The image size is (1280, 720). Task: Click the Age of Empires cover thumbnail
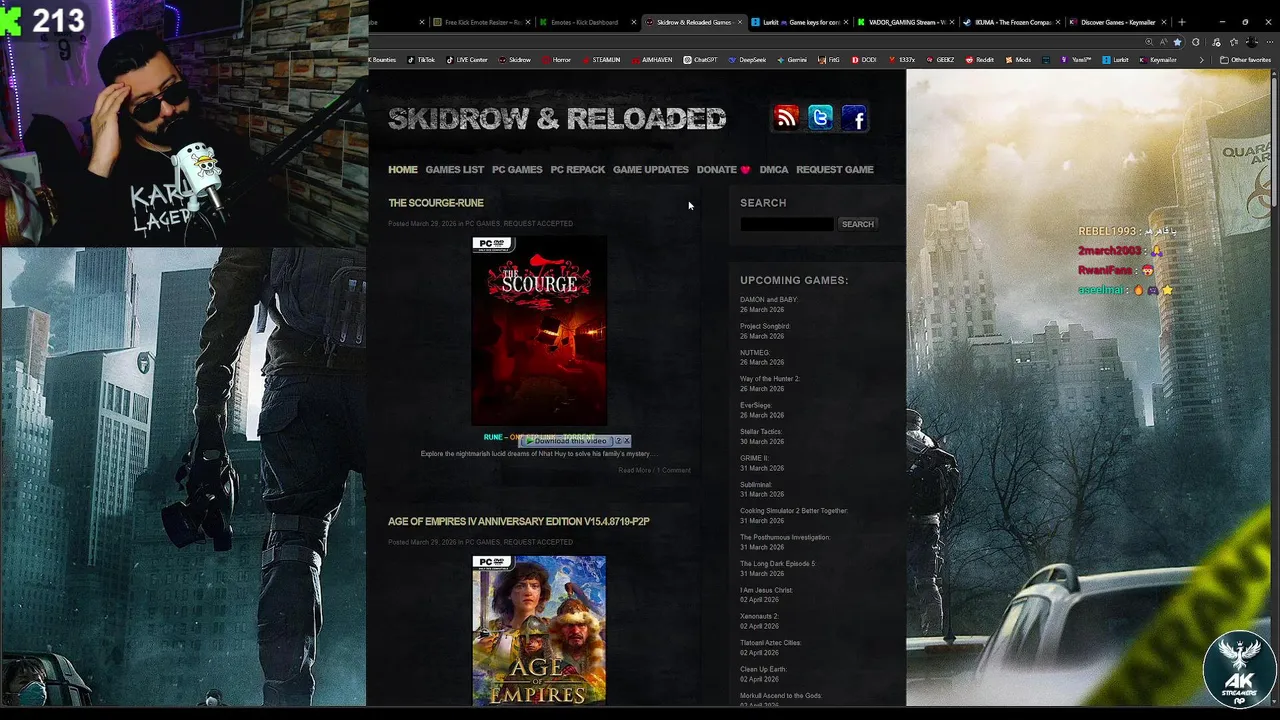coord(539,630)
